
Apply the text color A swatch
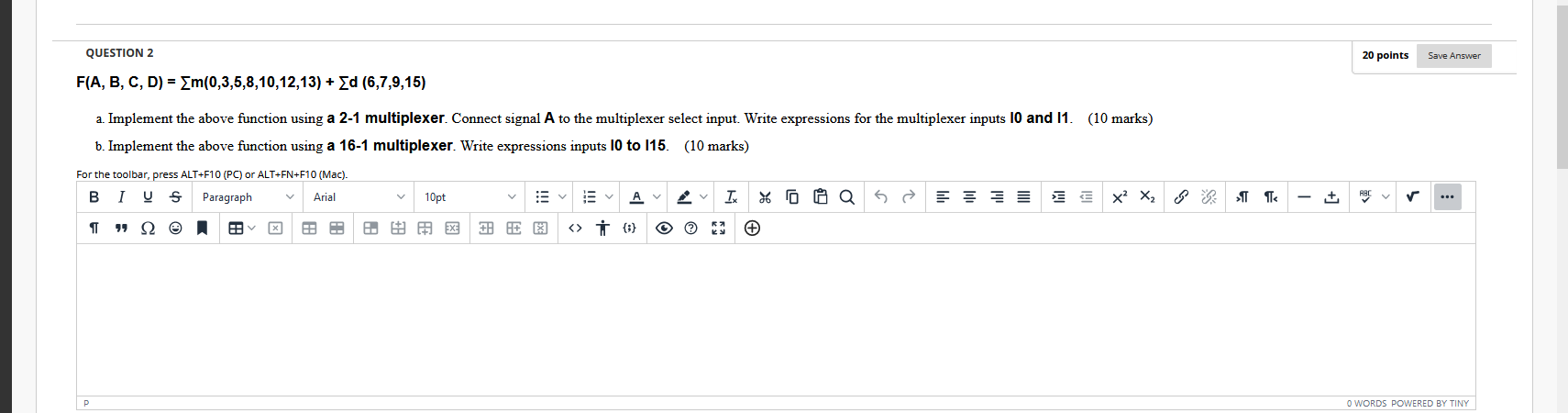[636, 196]
